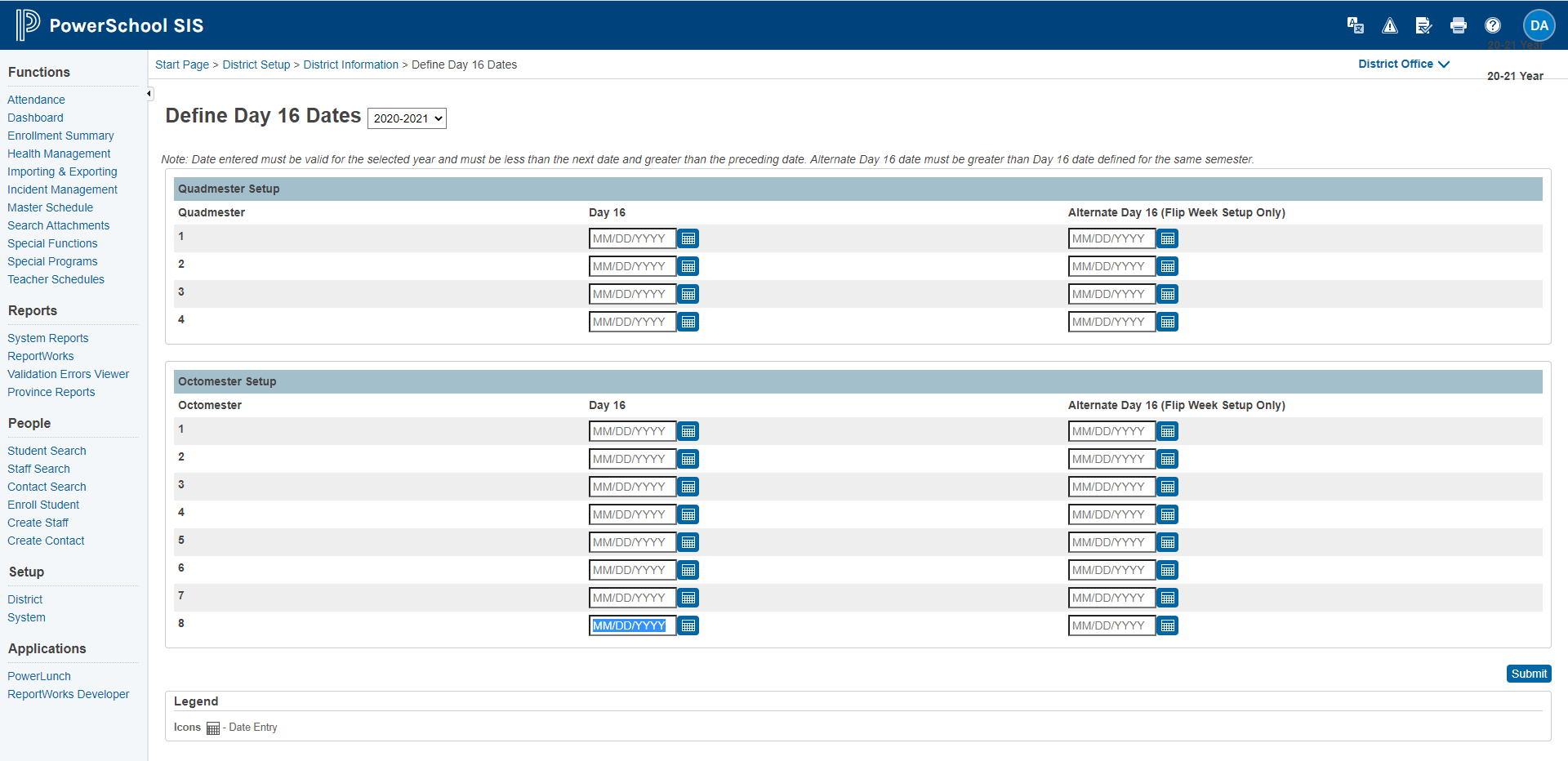Open calendar for Octomester 8 Alternate Day 16

[x=1168, y=625]
